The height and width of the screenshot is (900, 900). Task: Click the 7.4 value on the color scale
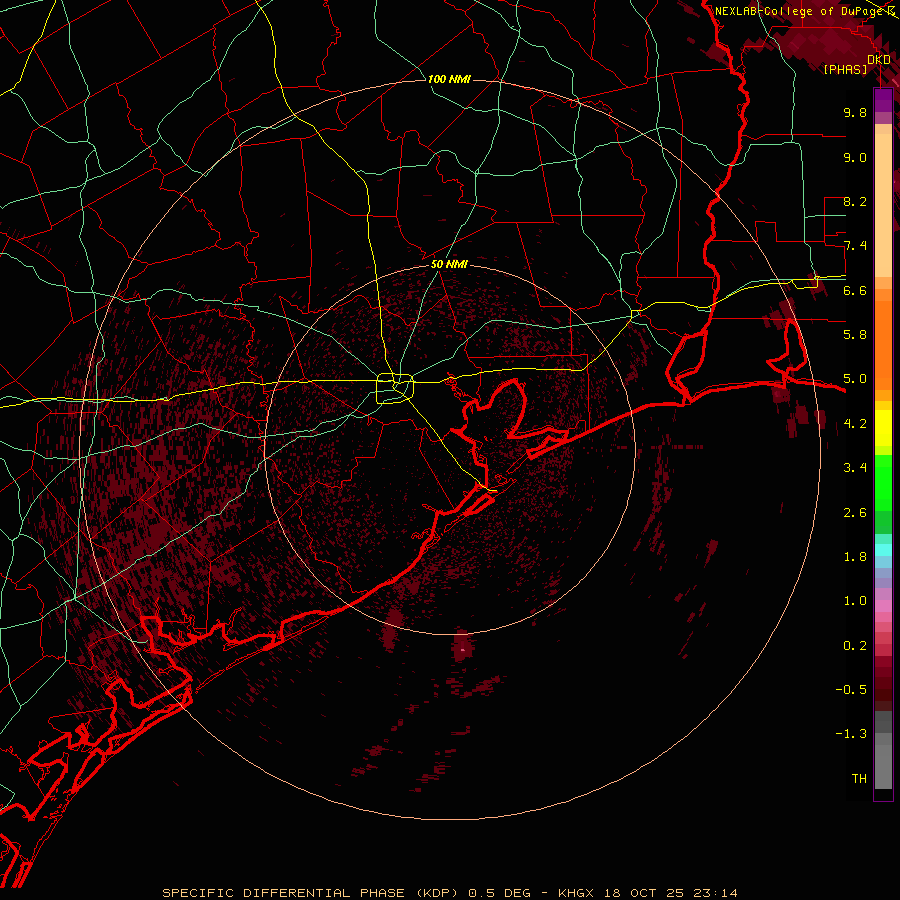coord(855,246)
